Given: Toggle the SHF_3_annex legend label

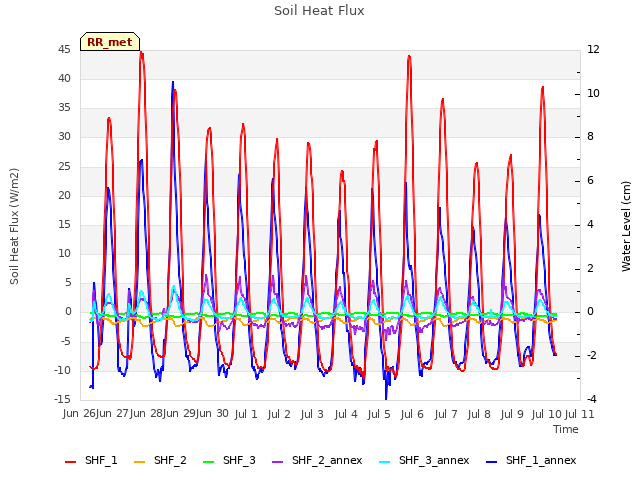Looking at the screenshot, I should (x=434, y=460).
